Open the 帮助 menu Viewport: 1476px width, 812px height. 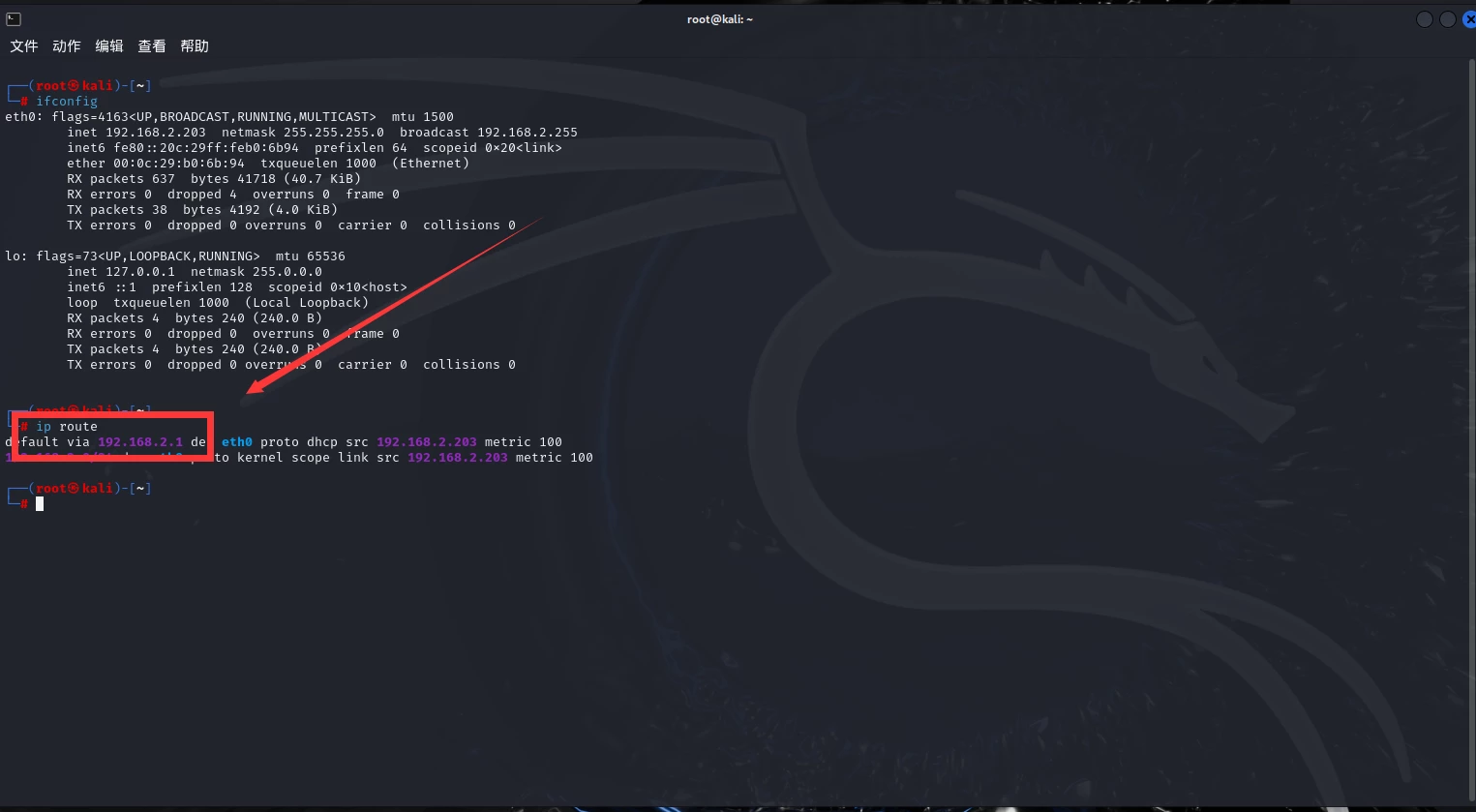pos(195,46)
